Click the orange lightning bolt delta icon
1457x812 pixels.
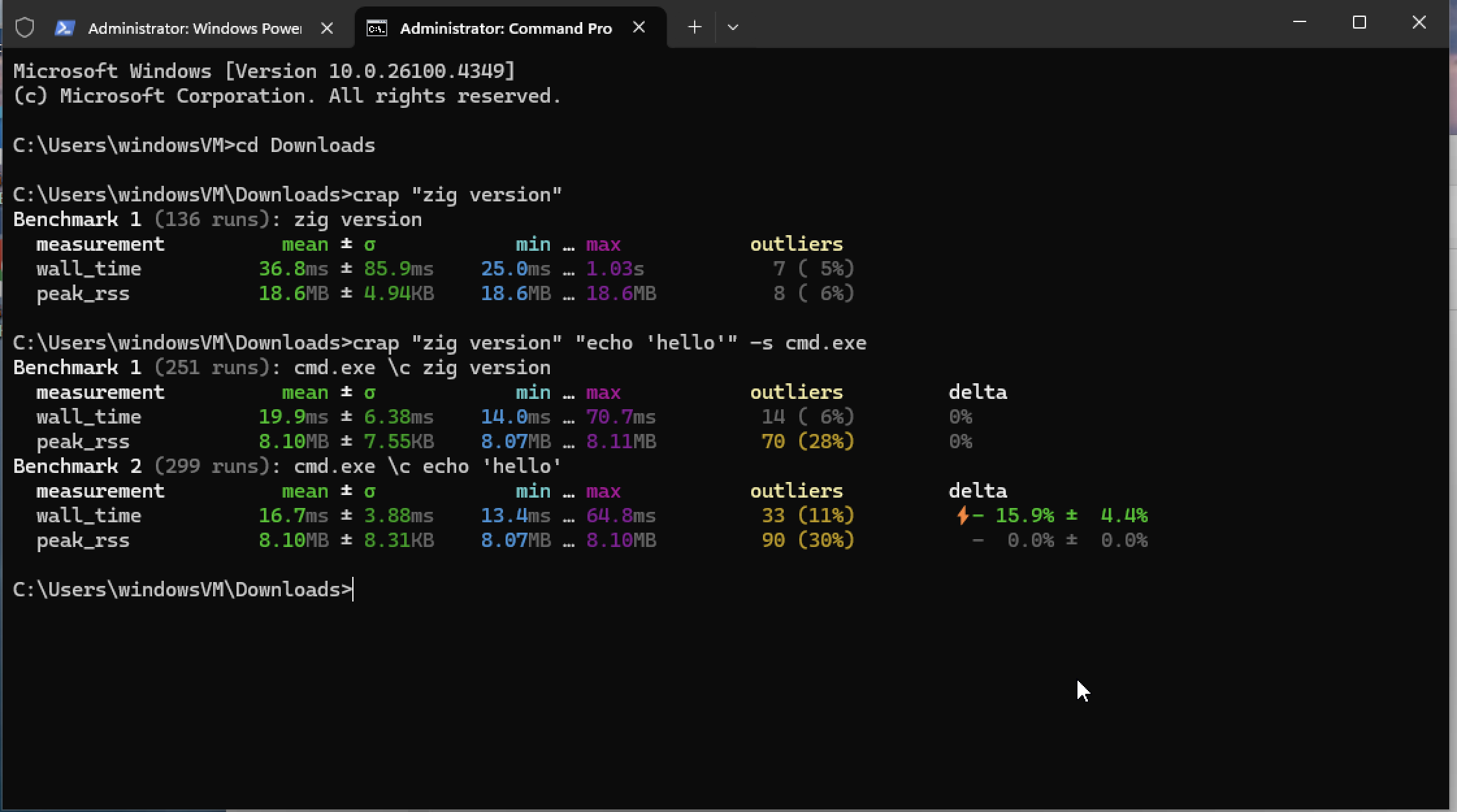(x=962, y=516)
